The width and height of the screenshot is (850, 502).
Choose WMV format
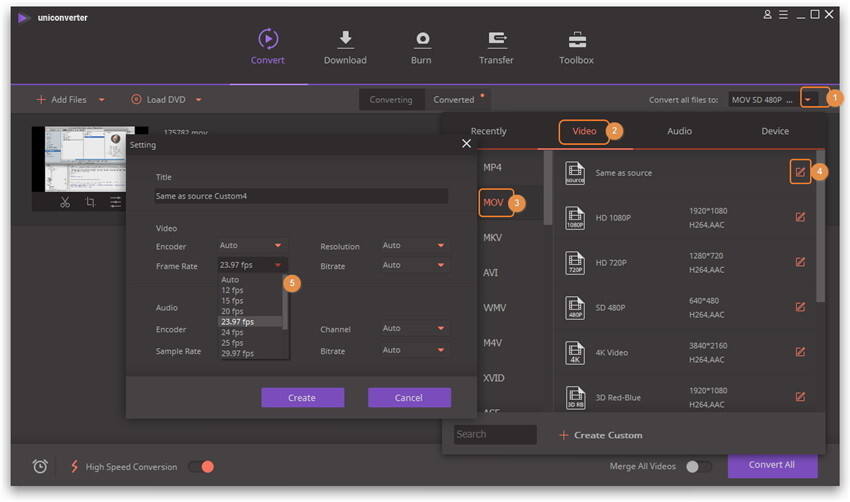(x=494, y=308)
